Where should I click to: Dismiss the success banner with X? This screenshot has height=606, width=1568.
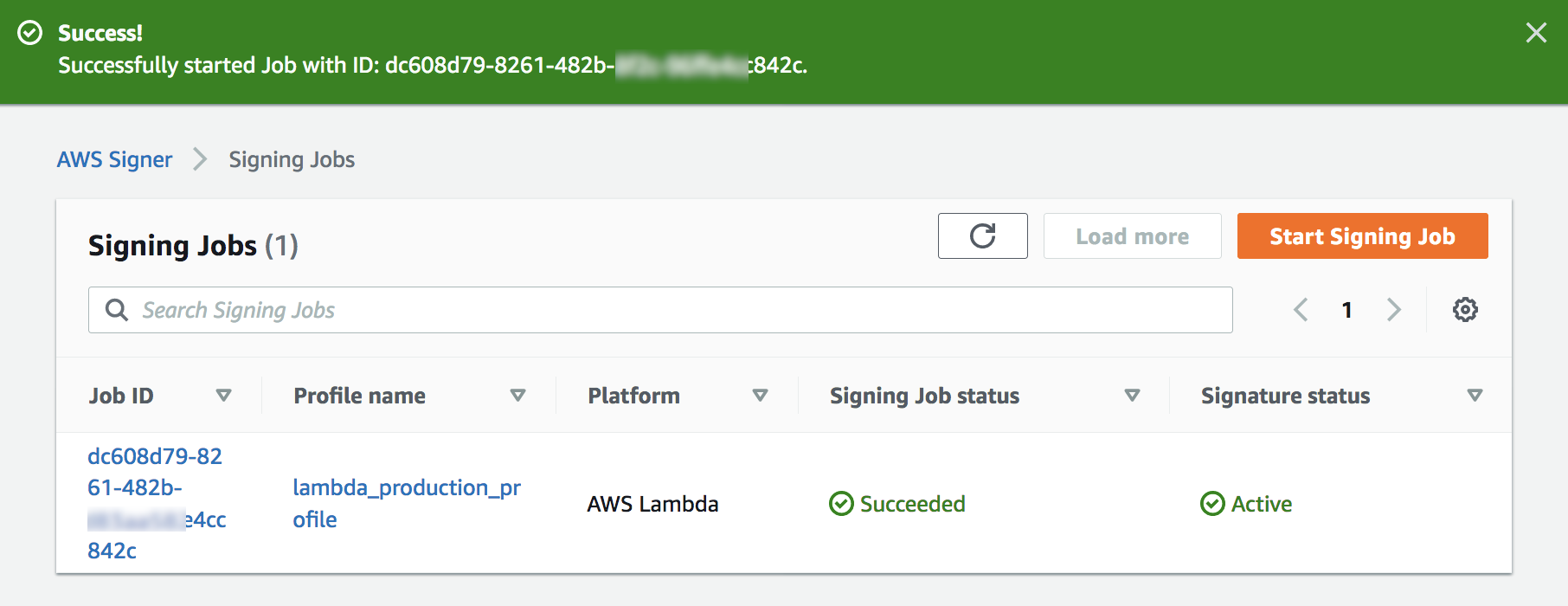[x=1536, y=33]
